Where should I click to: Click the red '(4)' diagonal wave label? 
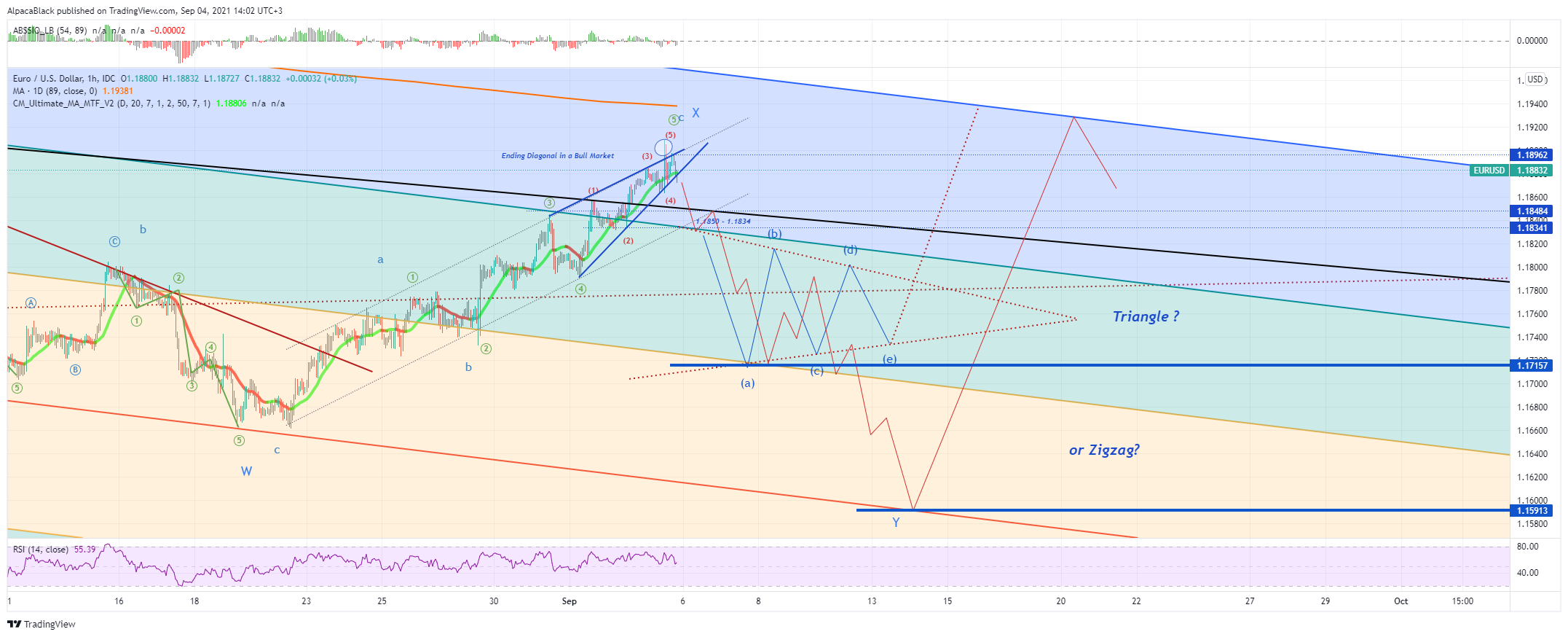point(670,200)
